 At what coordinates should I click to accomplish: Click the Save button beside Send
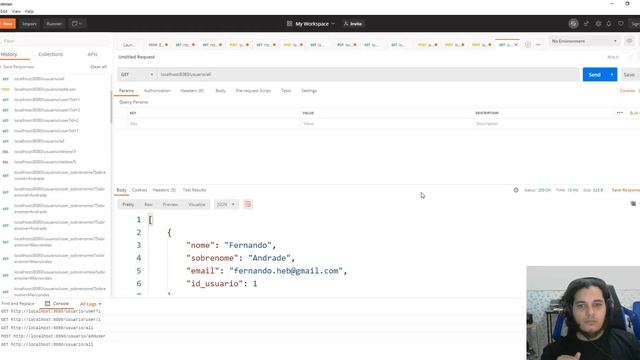629,75
